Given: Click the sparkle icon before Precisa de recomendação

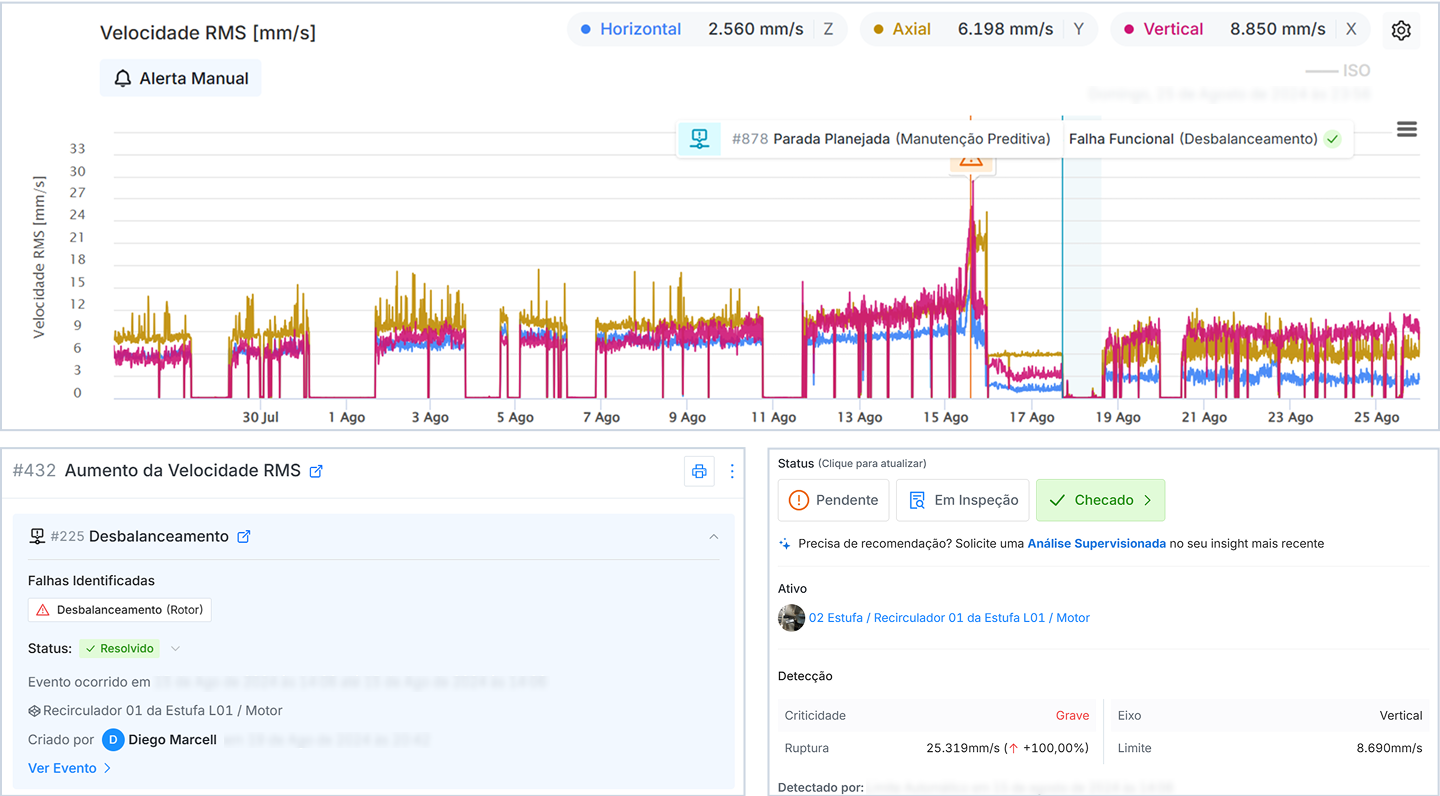Looking at the screenshot, I should tap(785, 544).
